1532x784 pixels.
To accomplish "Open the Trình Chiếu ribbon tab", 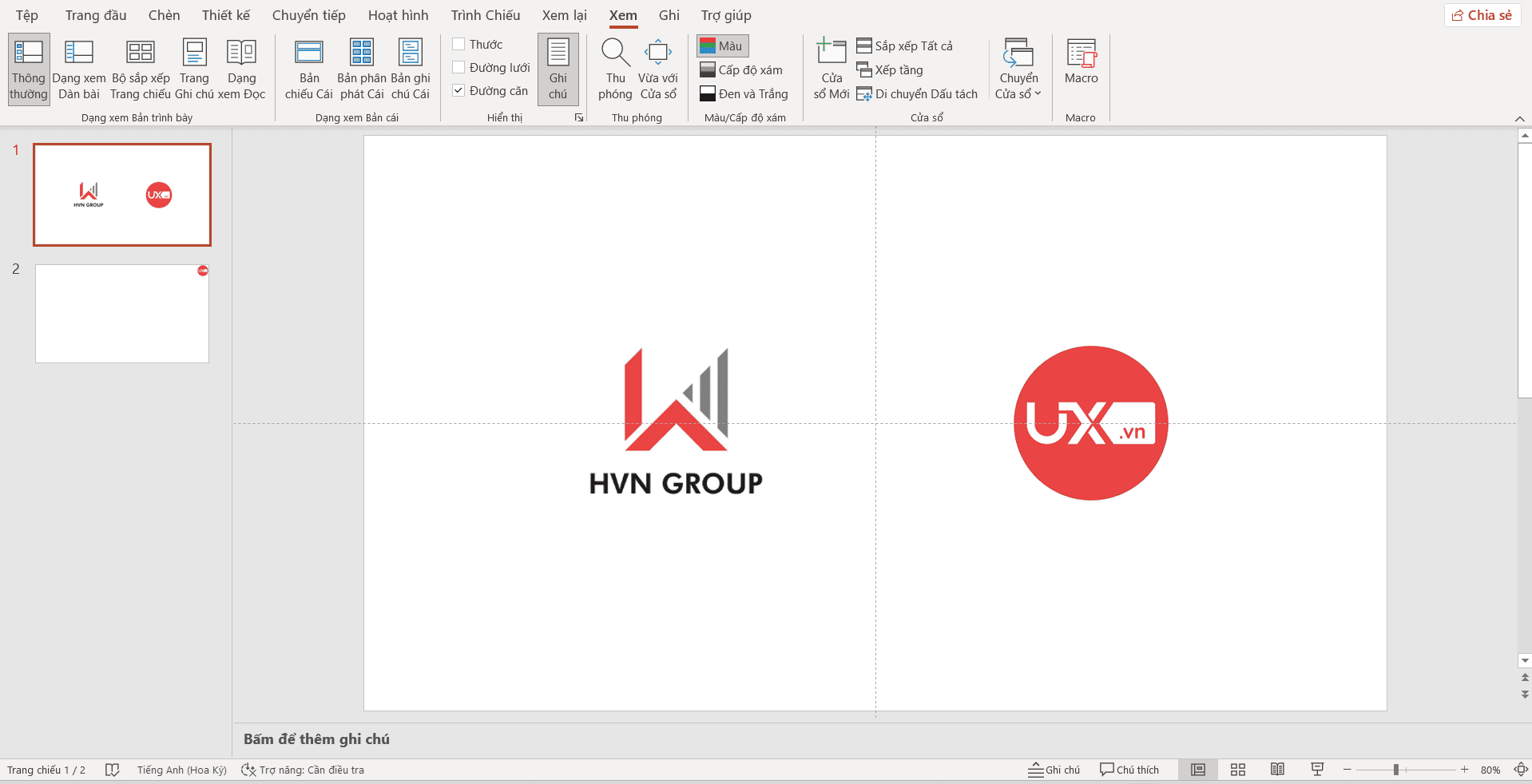I will 485,15.
